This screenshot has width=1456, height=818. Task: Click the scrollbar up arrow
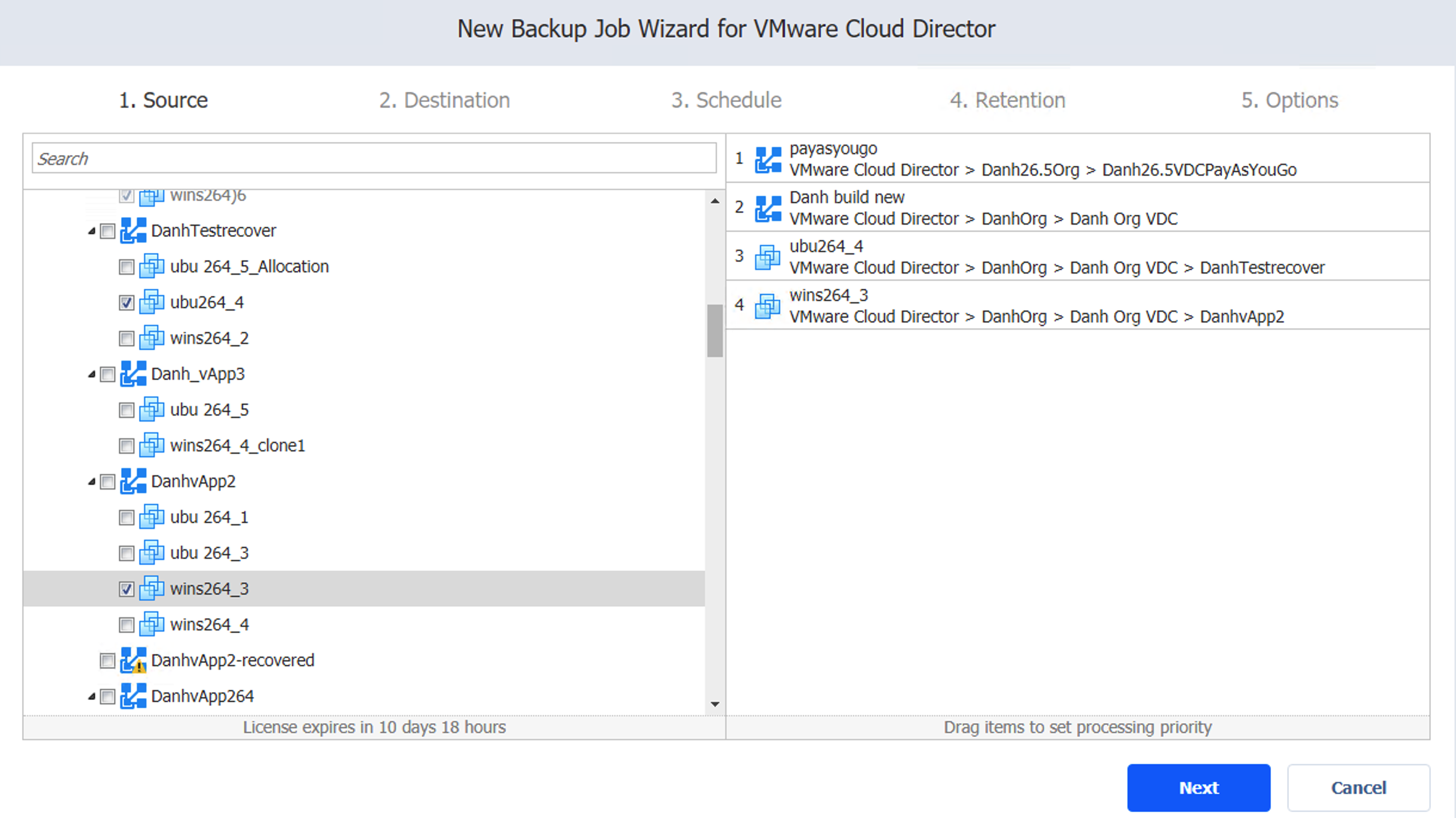[x=715, y=201]
